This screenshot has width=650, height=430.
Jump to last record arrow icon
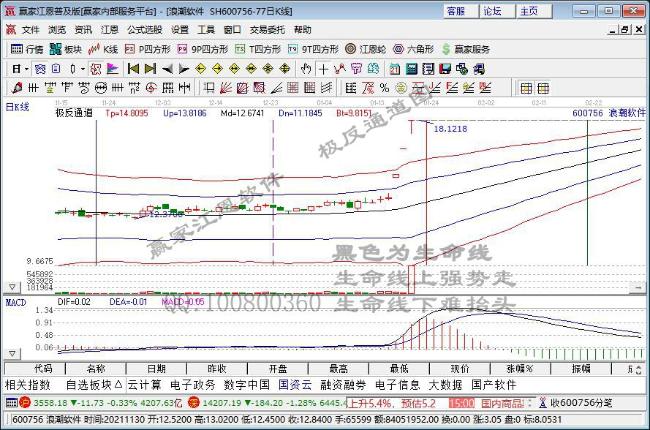pyautogui.click(x=150, y=69)
